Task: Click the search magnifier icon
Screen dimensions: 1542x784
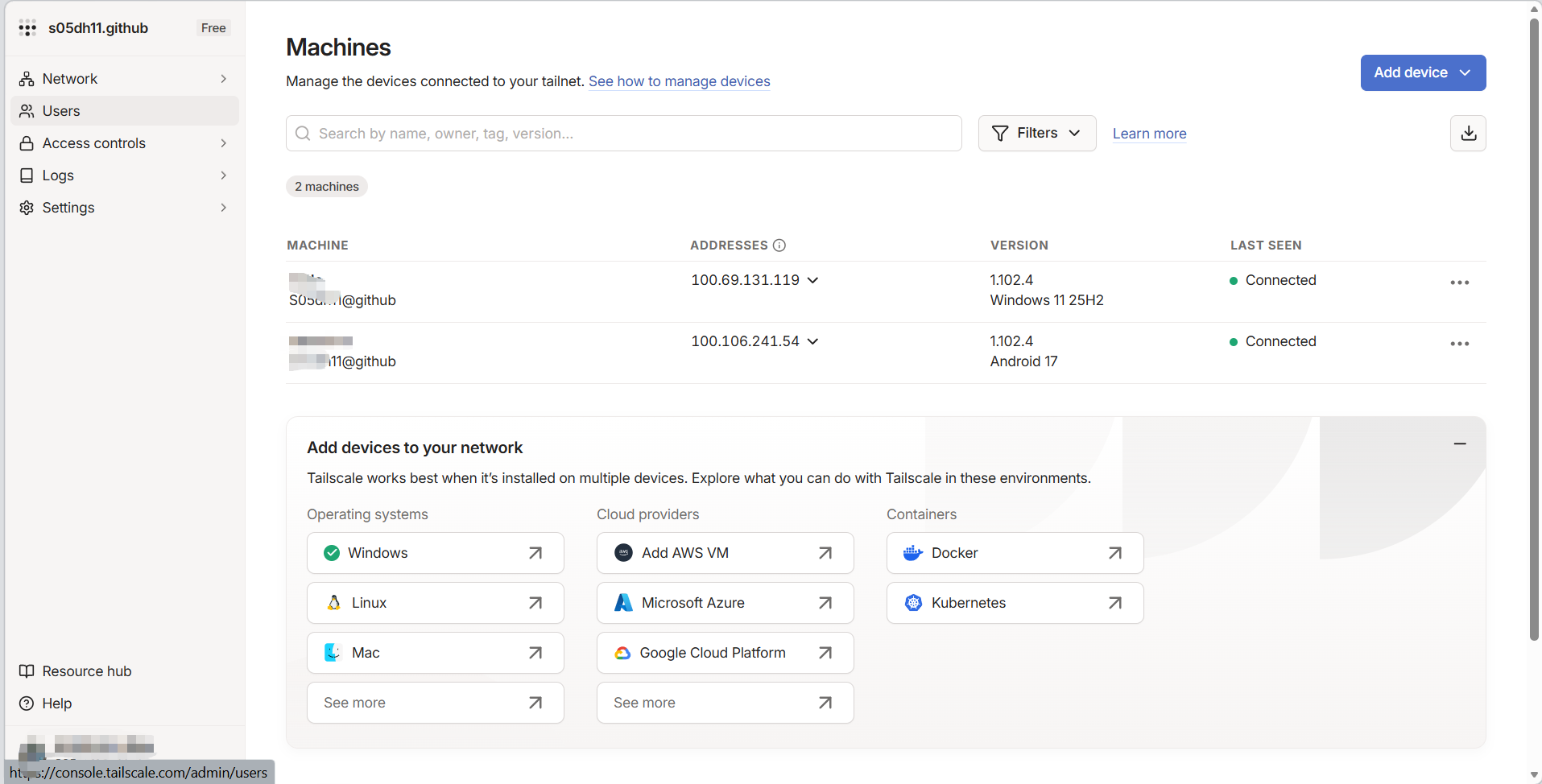Action: (303, 134)
